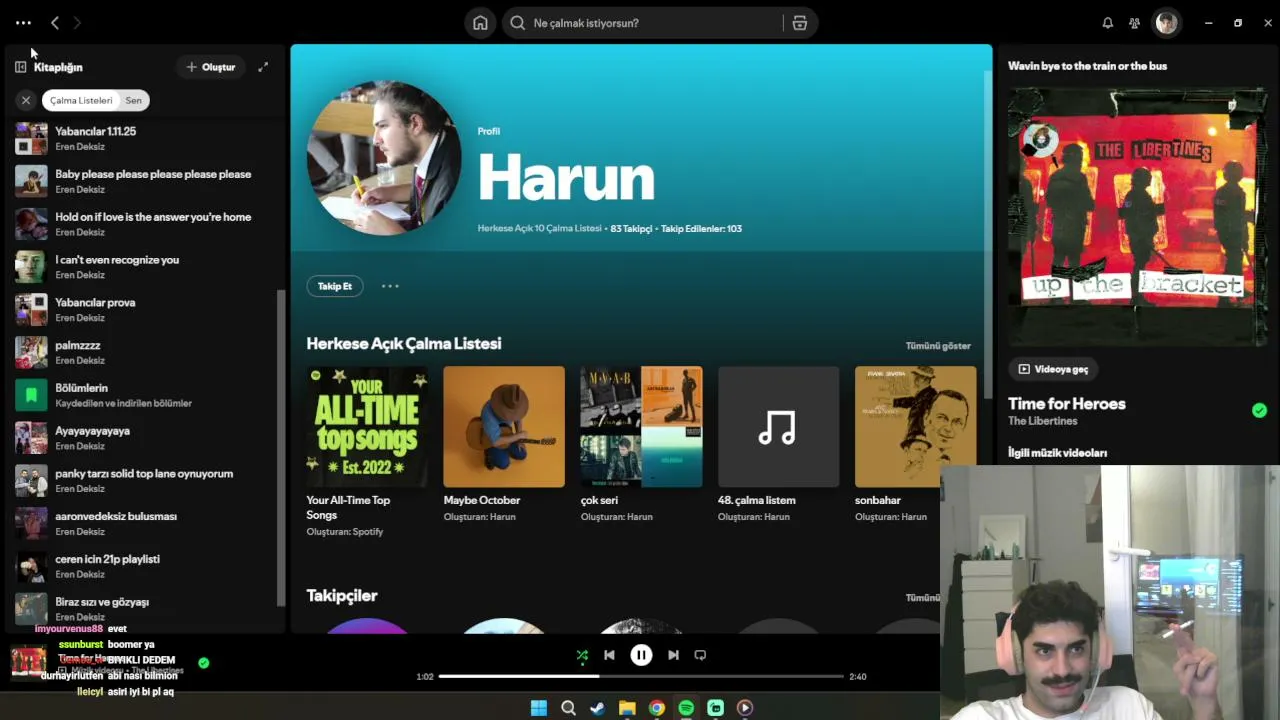Toggle the green checkmark beside Time for Heroes
This screenshot has height=720, width=1280.
[1259, 410]
